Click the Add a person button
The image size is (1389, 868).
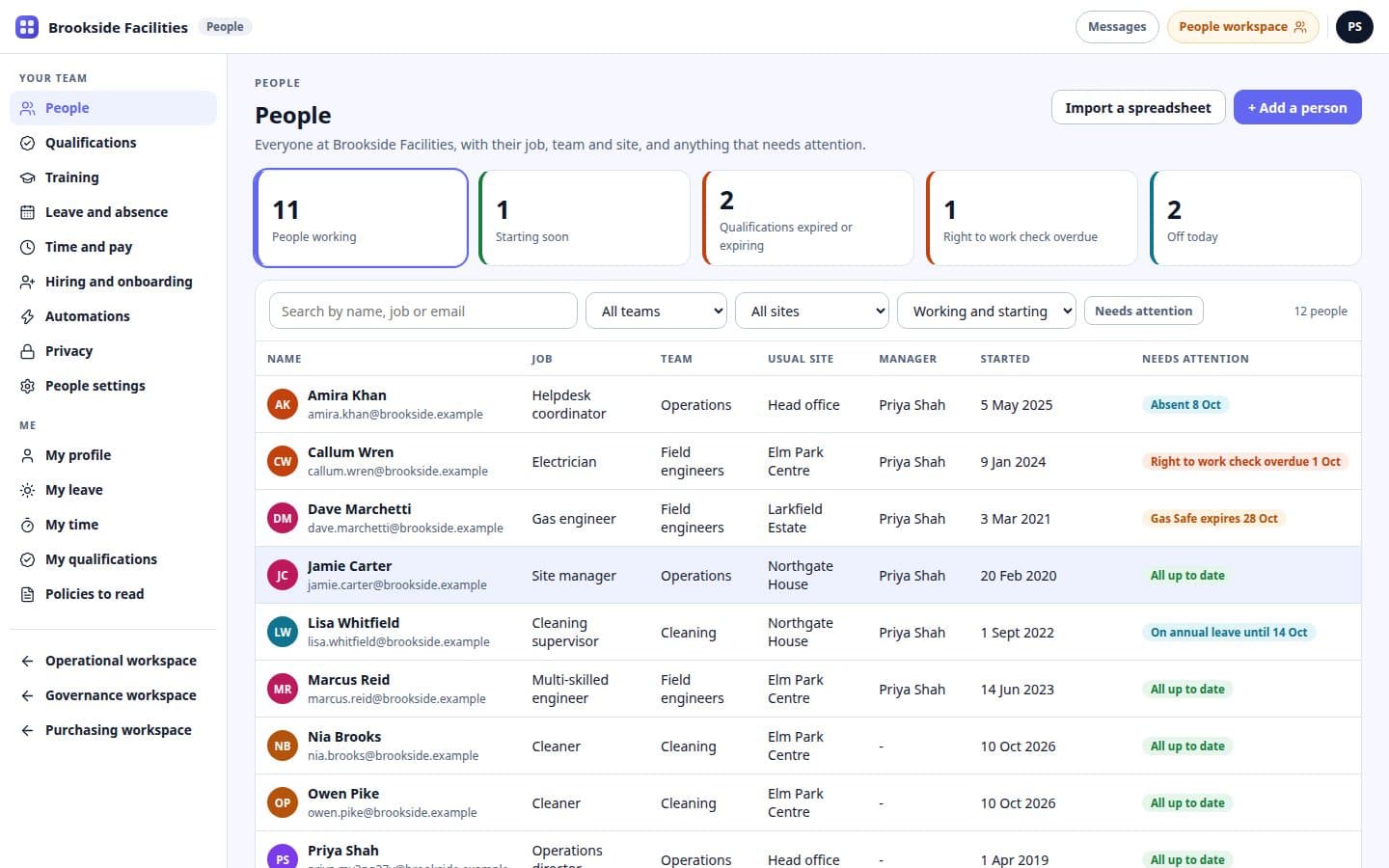[x=1297, y=107]
